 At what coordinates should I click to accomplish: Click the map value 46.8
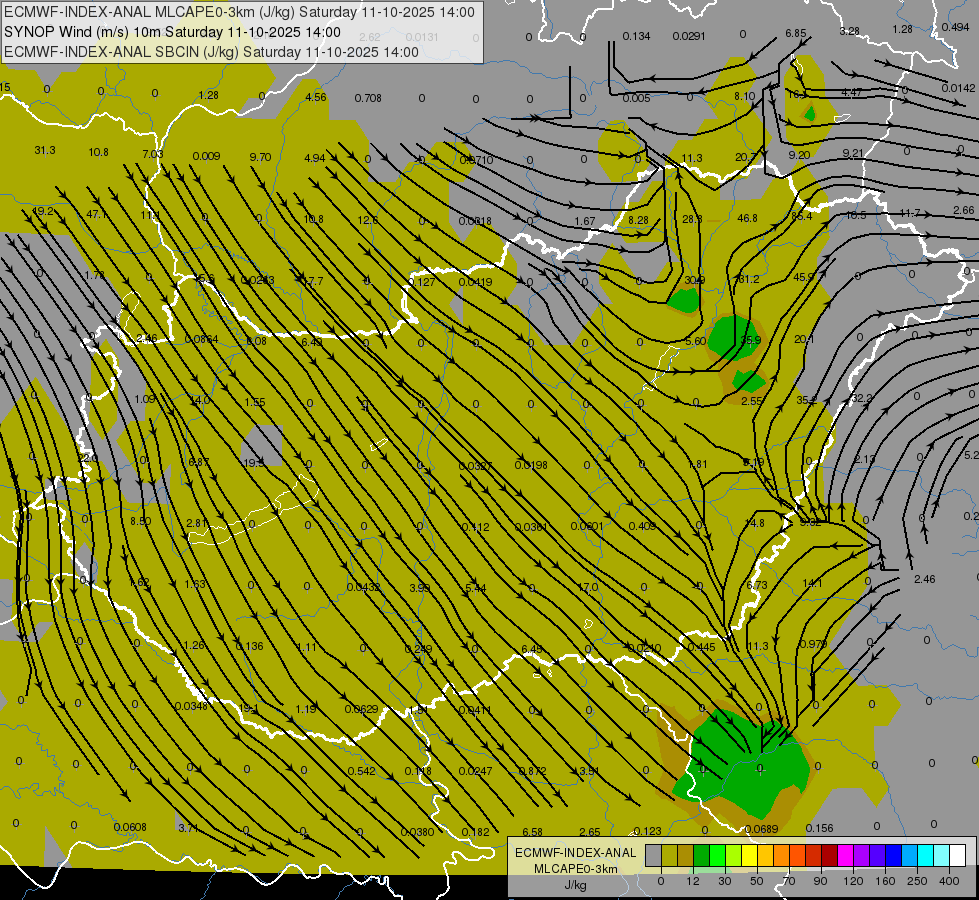point(747,218)
